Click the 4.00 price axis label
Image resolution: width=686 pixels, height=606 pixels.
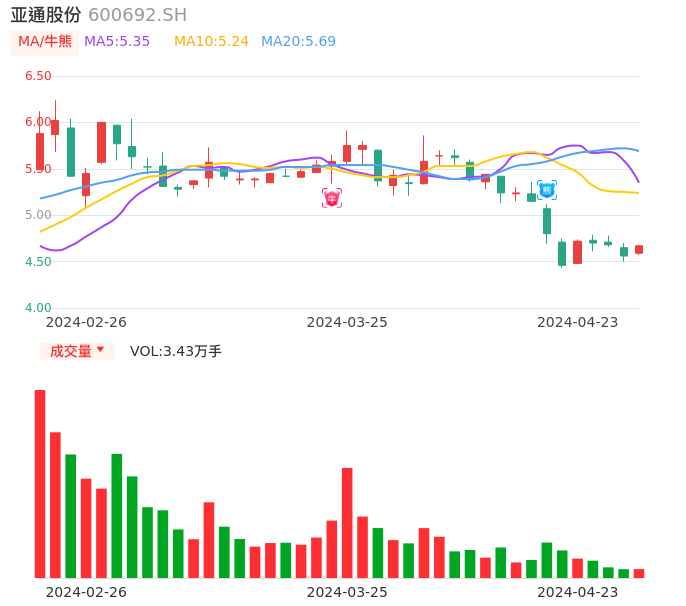point(38,308)
